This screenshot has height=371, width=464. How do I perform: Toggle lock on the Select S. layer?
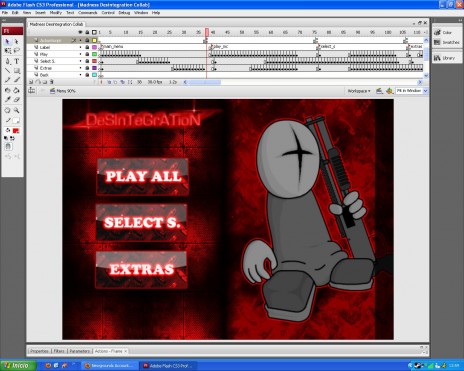87,61
